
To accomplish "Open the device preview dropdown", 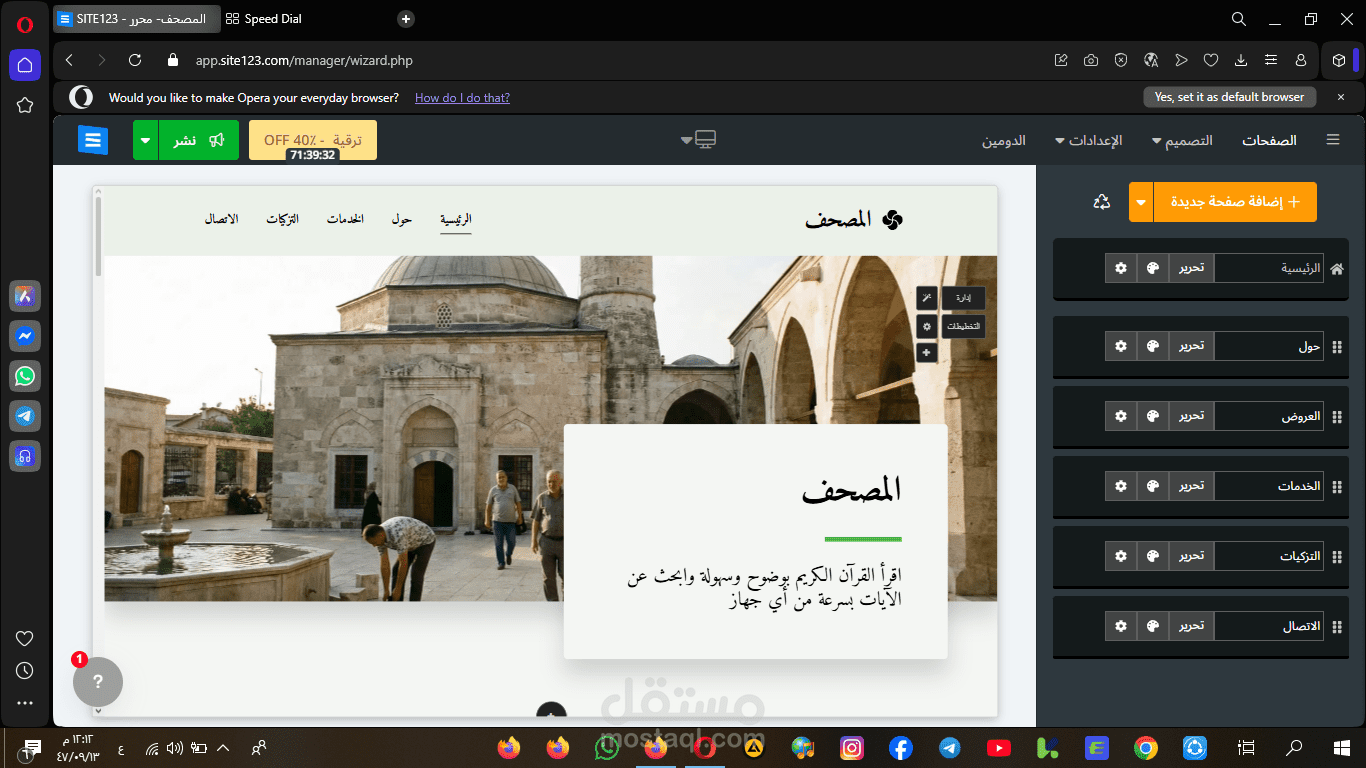I will tap(700, 140).
